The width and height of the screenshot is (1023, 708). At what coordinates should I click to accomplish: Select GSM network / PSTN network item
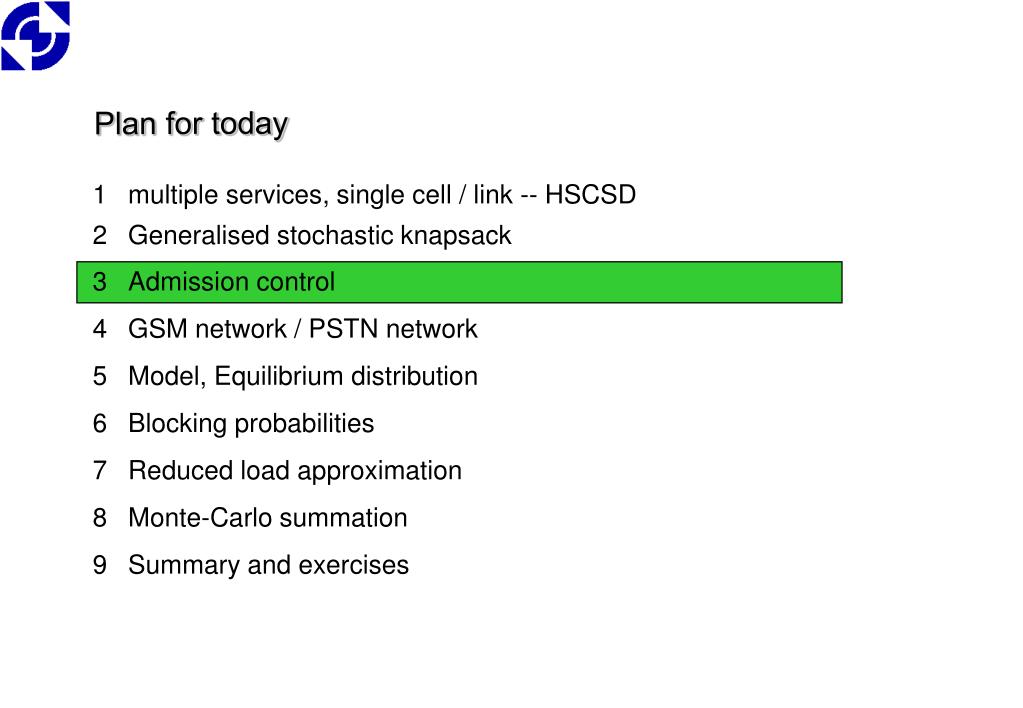[285, 329]
